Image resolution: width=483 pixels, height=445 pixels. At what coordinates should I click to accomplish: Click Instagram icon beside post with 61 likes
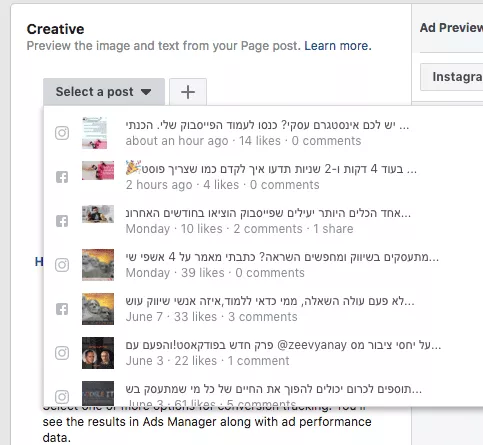click(62, 397)
